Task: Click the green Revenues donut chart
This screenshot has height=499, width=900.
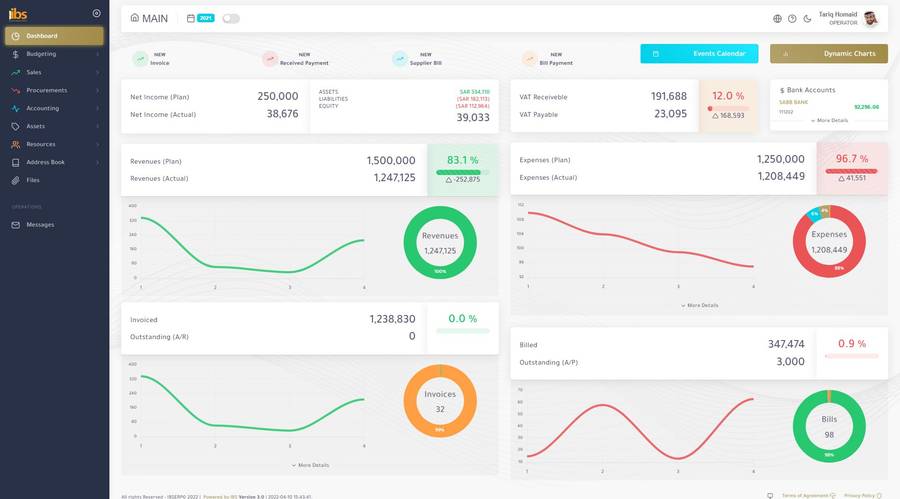Action: tap(440, 242)
